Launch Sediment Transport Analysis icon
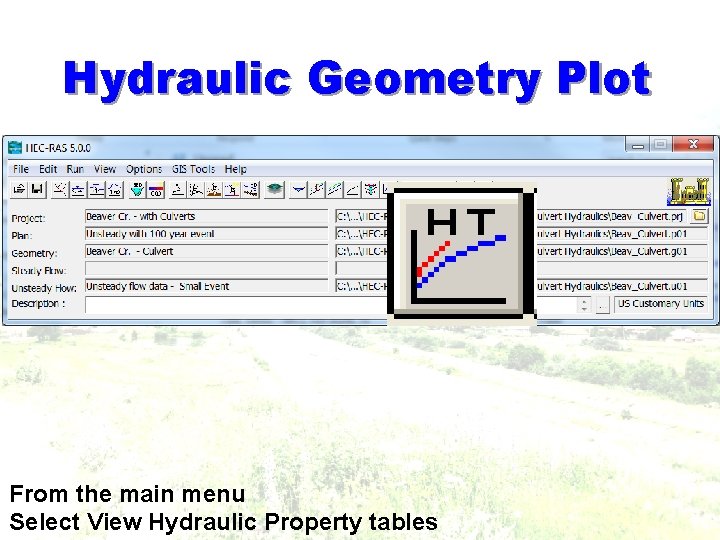Screen dimensions: 720x540 coord(214,189)
